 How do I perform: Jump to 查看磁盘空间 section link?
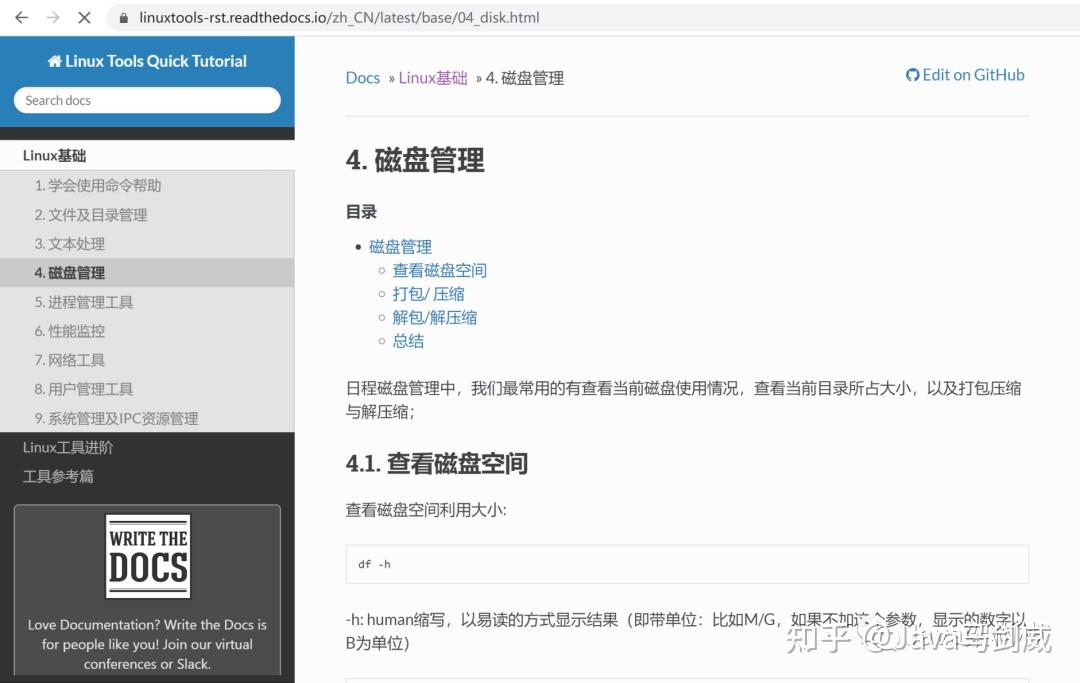(x=439, y=270)
